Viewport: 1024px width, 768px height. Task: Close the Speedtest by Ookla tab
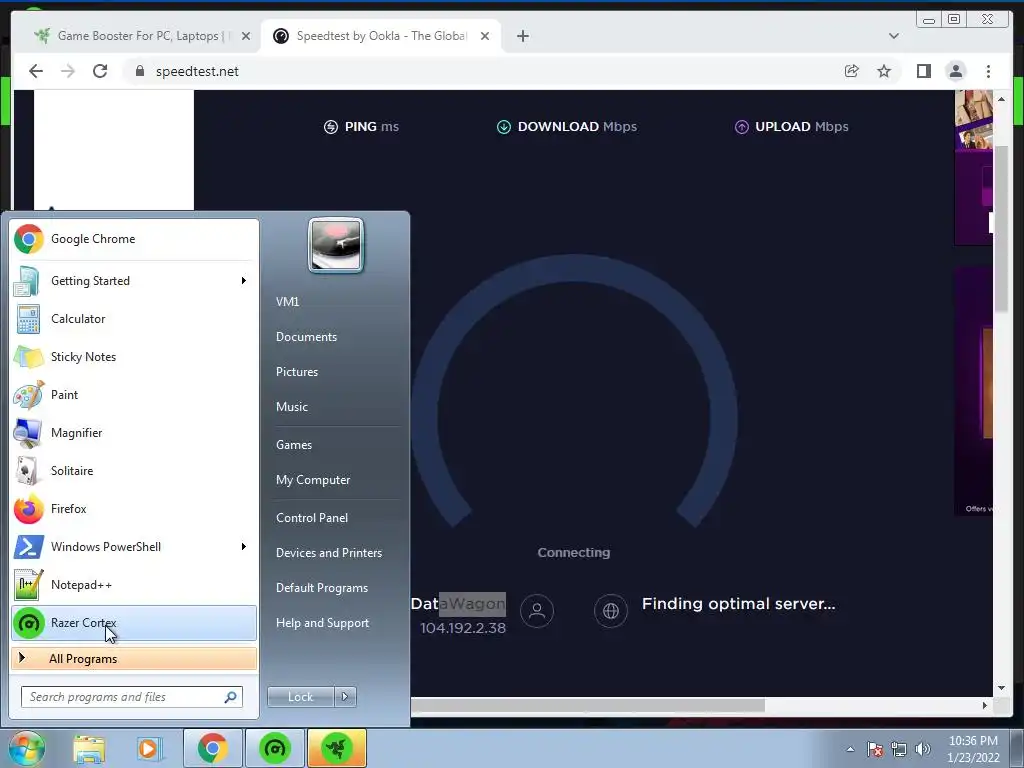(485, 36)
